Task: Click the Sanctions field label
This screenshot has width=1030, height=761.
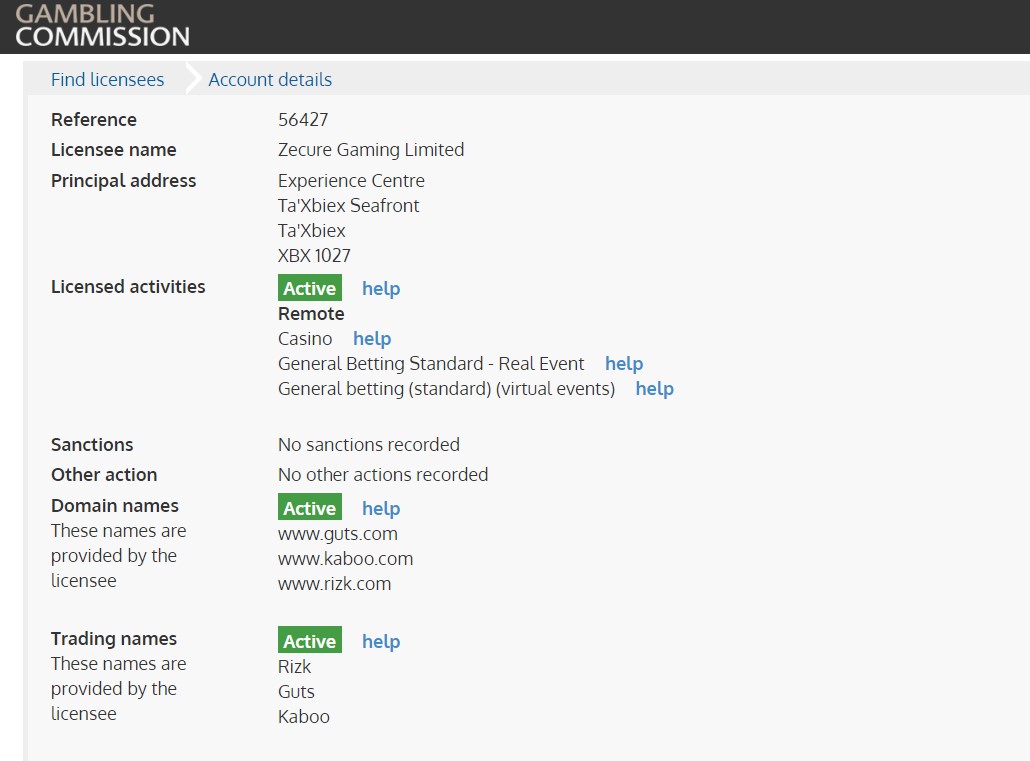Action: pyautogui.click(x=92, y=445)
